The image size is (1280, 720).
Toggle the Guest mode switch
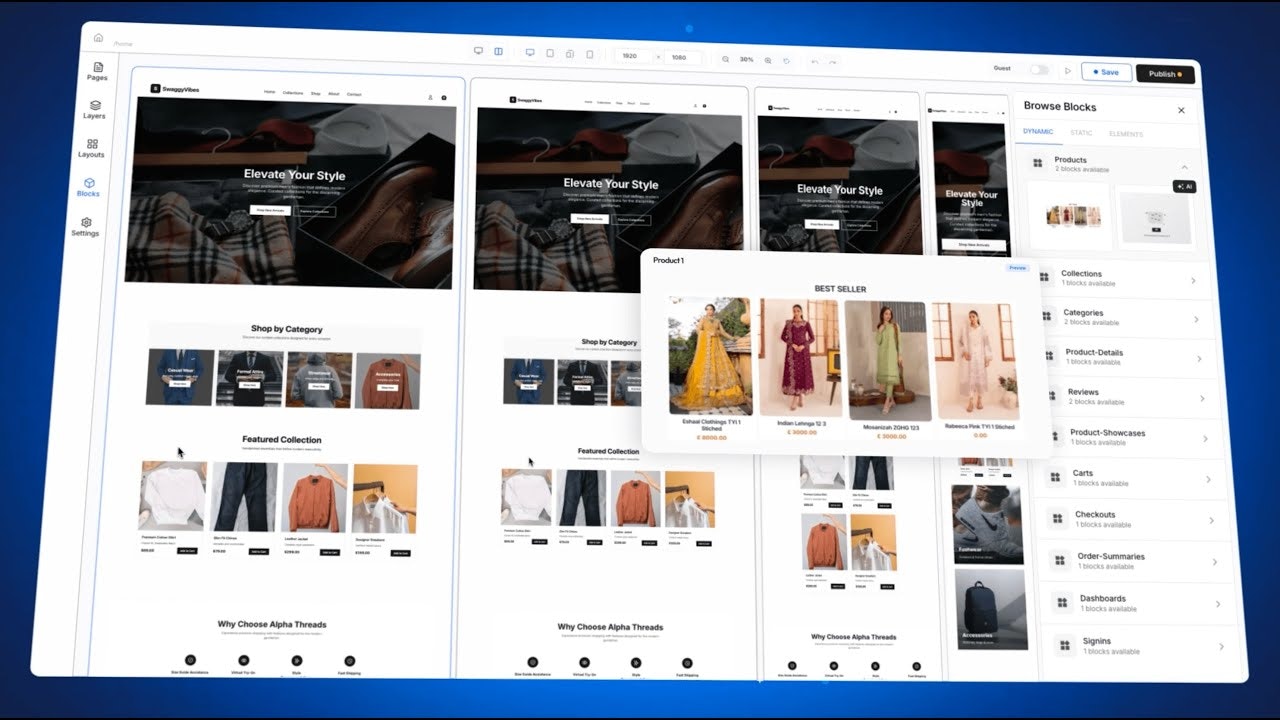[x=1040, y=70]
